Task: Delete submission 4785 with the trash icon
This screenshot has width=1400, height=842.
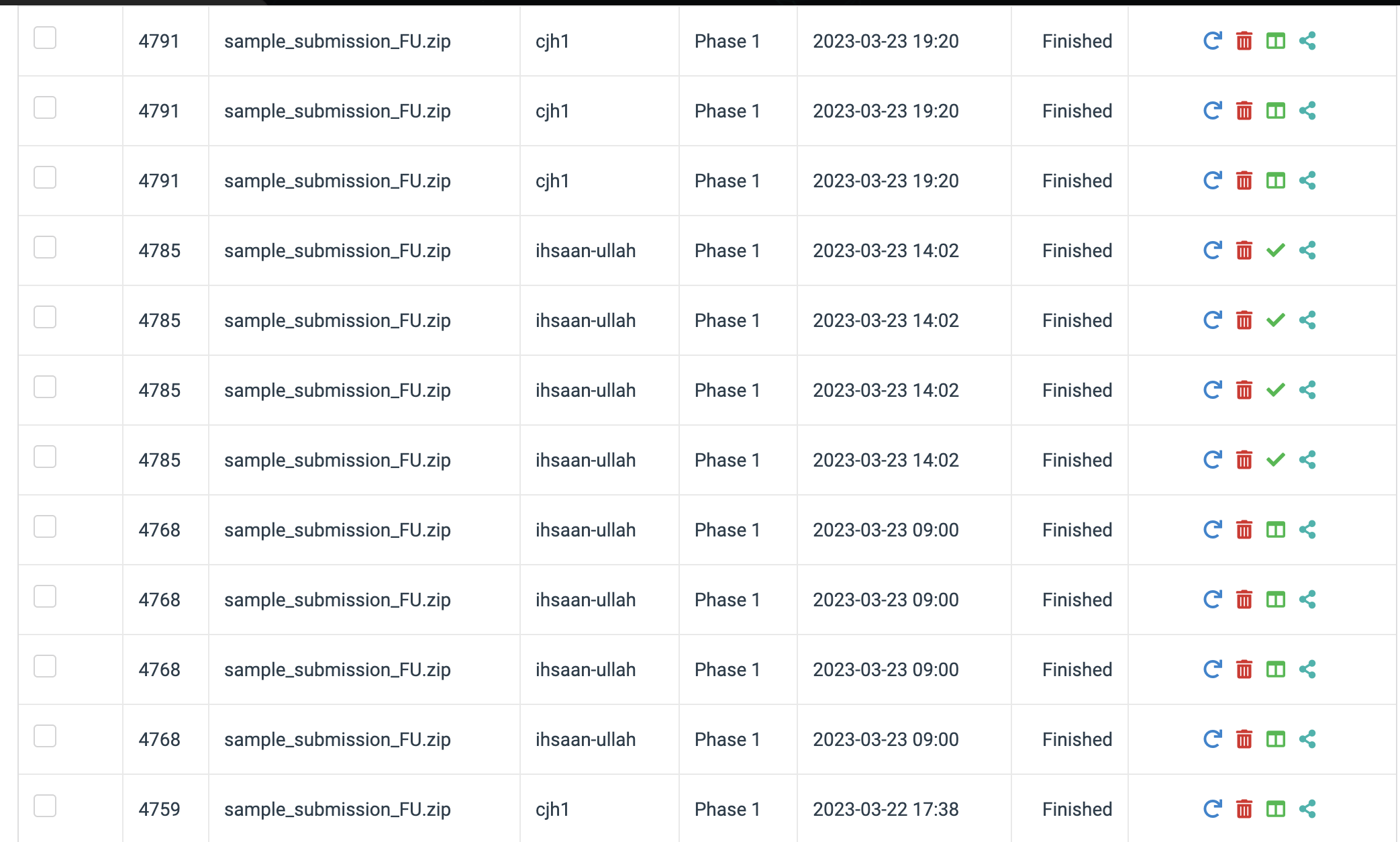Action: [1244, 250]
